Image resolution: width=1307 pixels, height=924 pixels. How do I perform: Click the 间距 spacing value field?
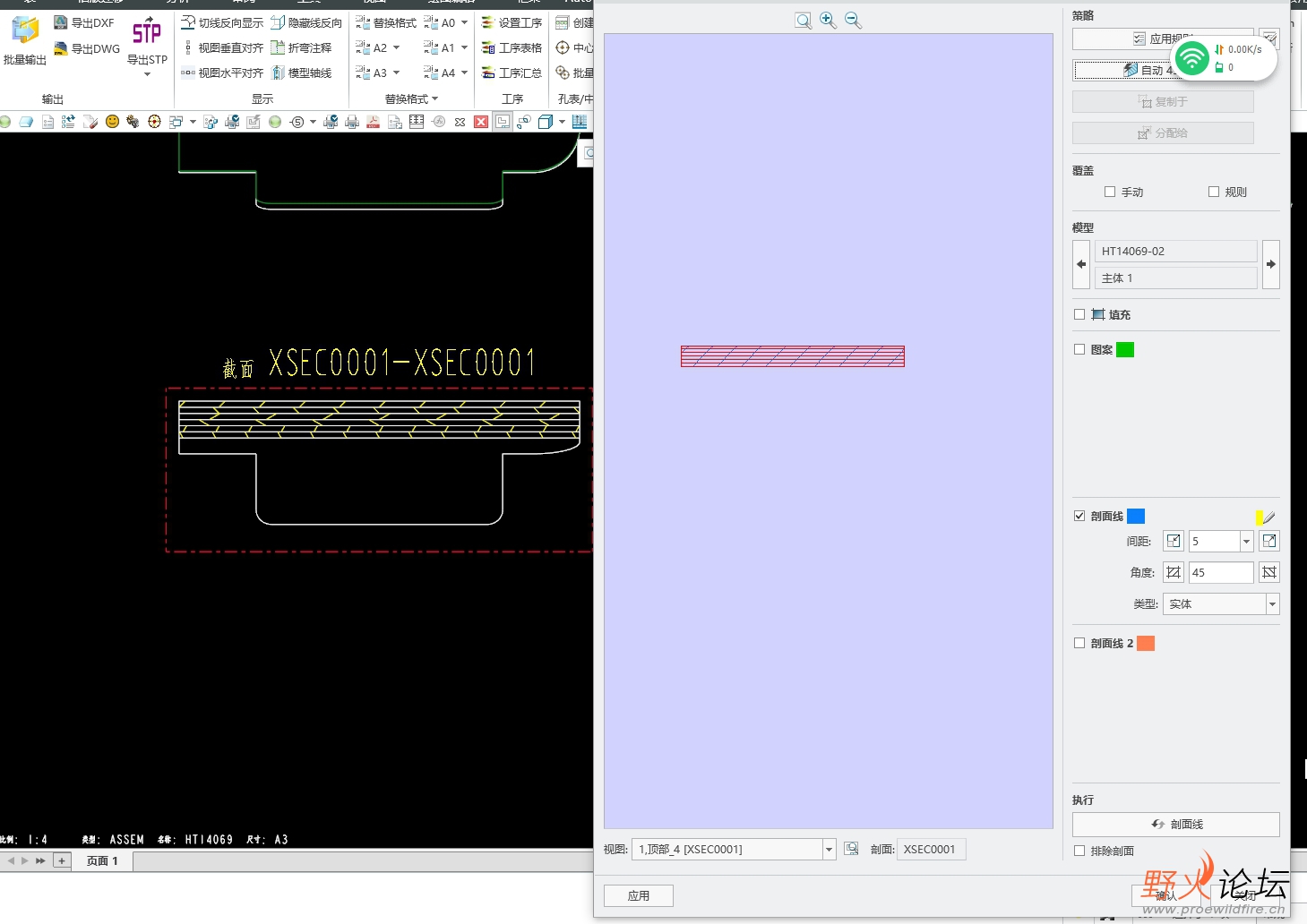point(1214,541)
